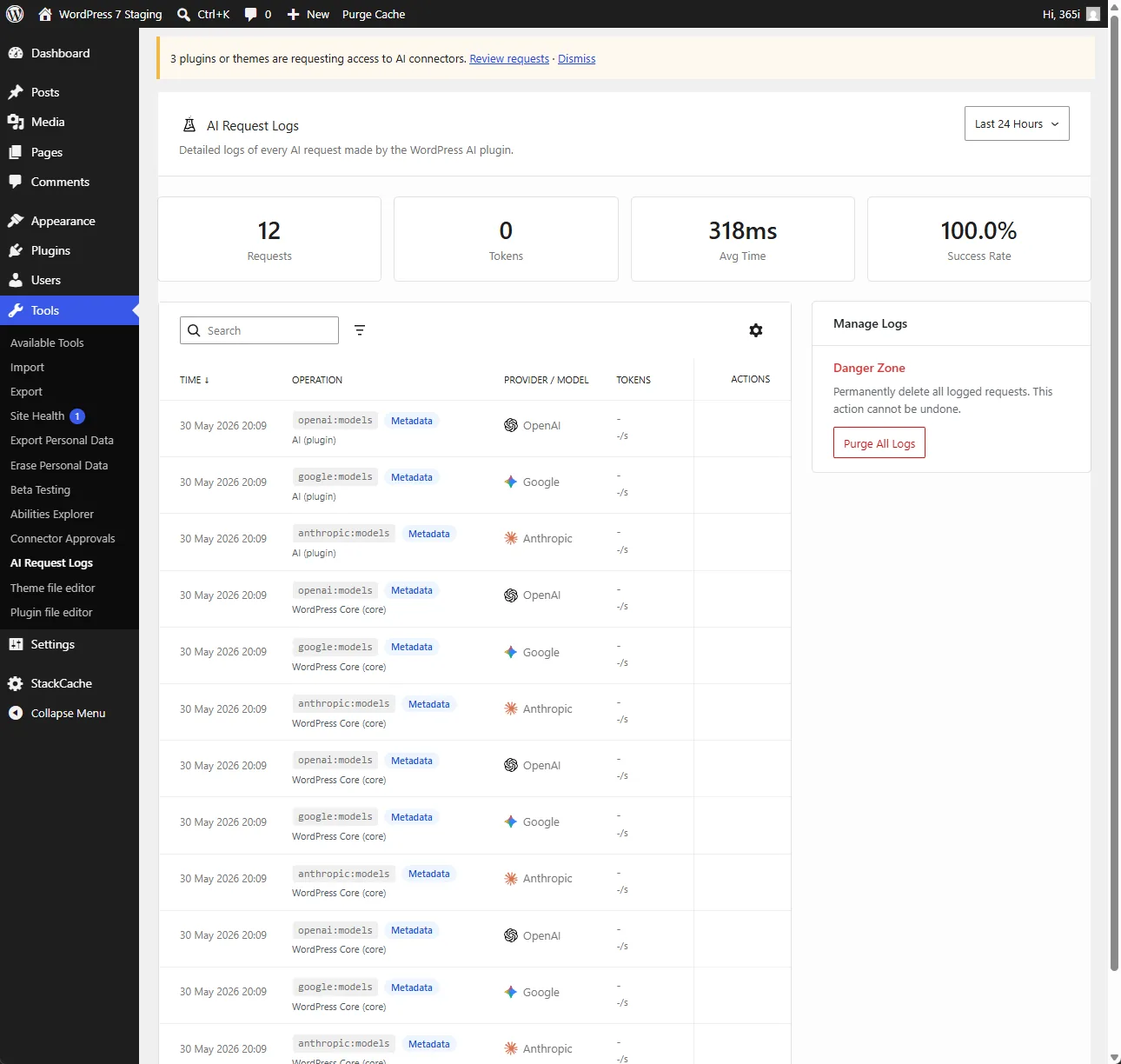
Task: Click the Media icon in sidebar
Action: [x=16, y=122]
